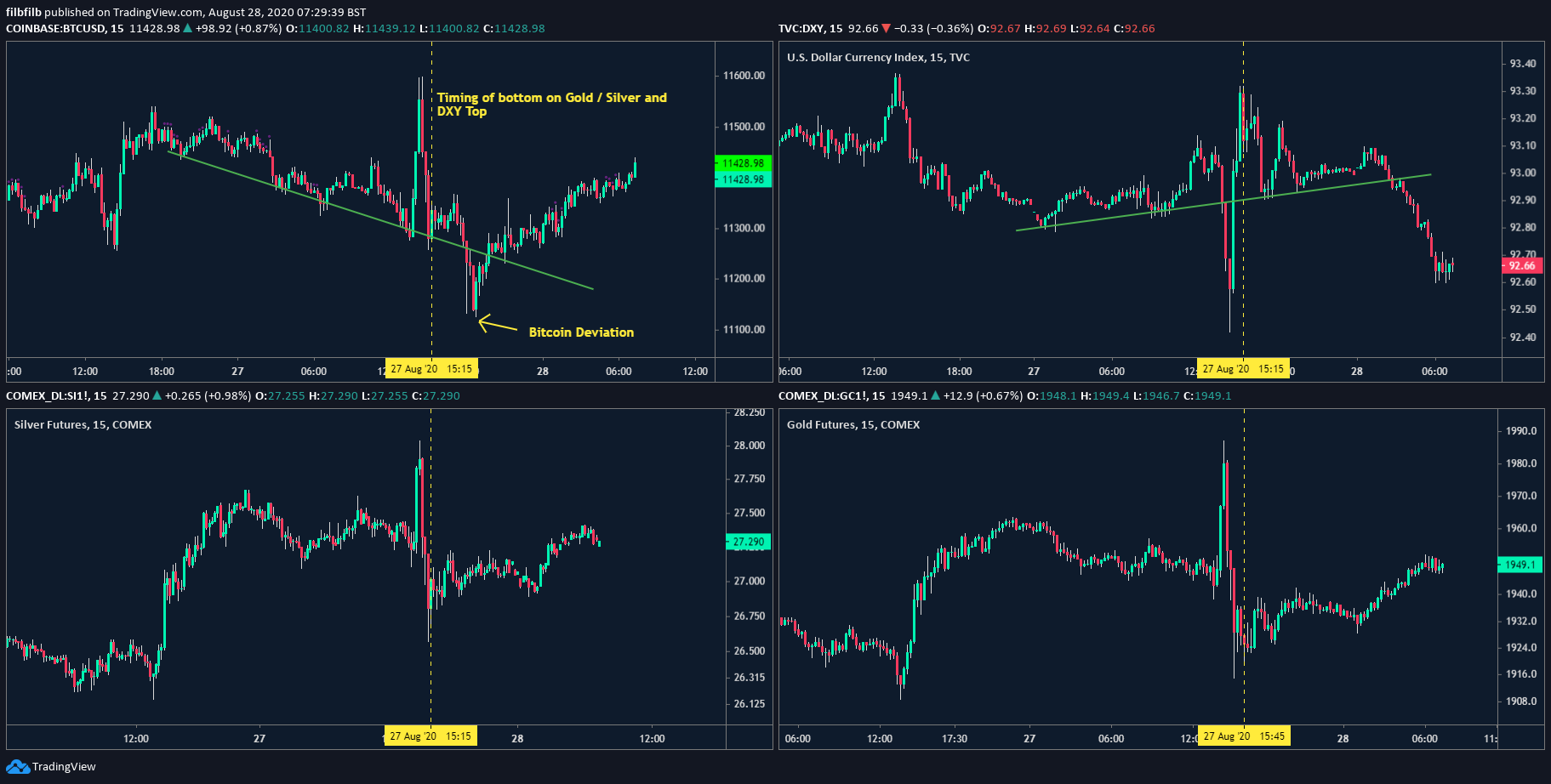
Task: Click the 26.125 level on silver price axis
Action: click(750, 704)
